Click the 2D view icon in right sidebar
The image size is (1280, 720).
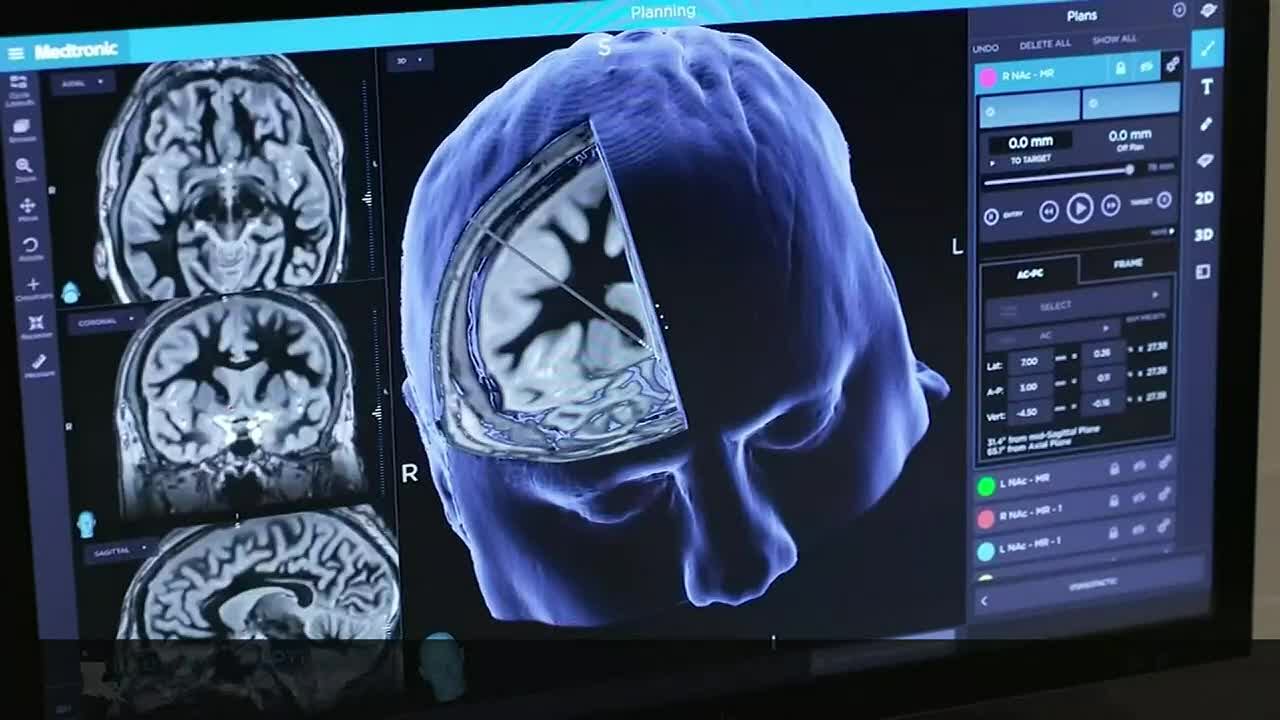(1204, 198)
